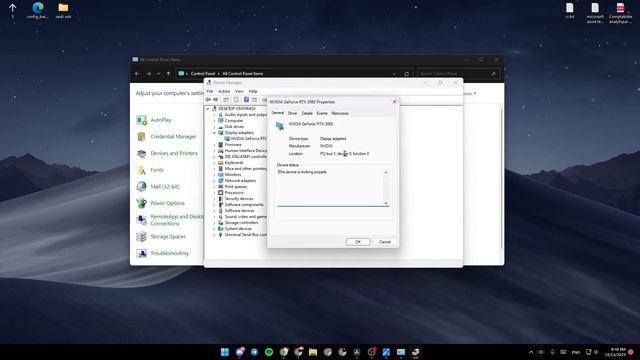Expand the Storage controllers category
The height and width of the screenshot is (360, 640).
tap(214, 223)
